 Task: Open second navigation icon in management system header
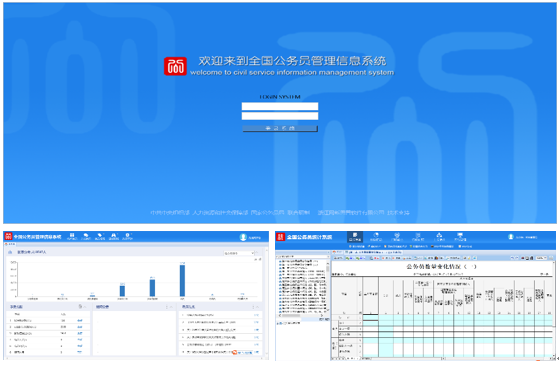86,236
